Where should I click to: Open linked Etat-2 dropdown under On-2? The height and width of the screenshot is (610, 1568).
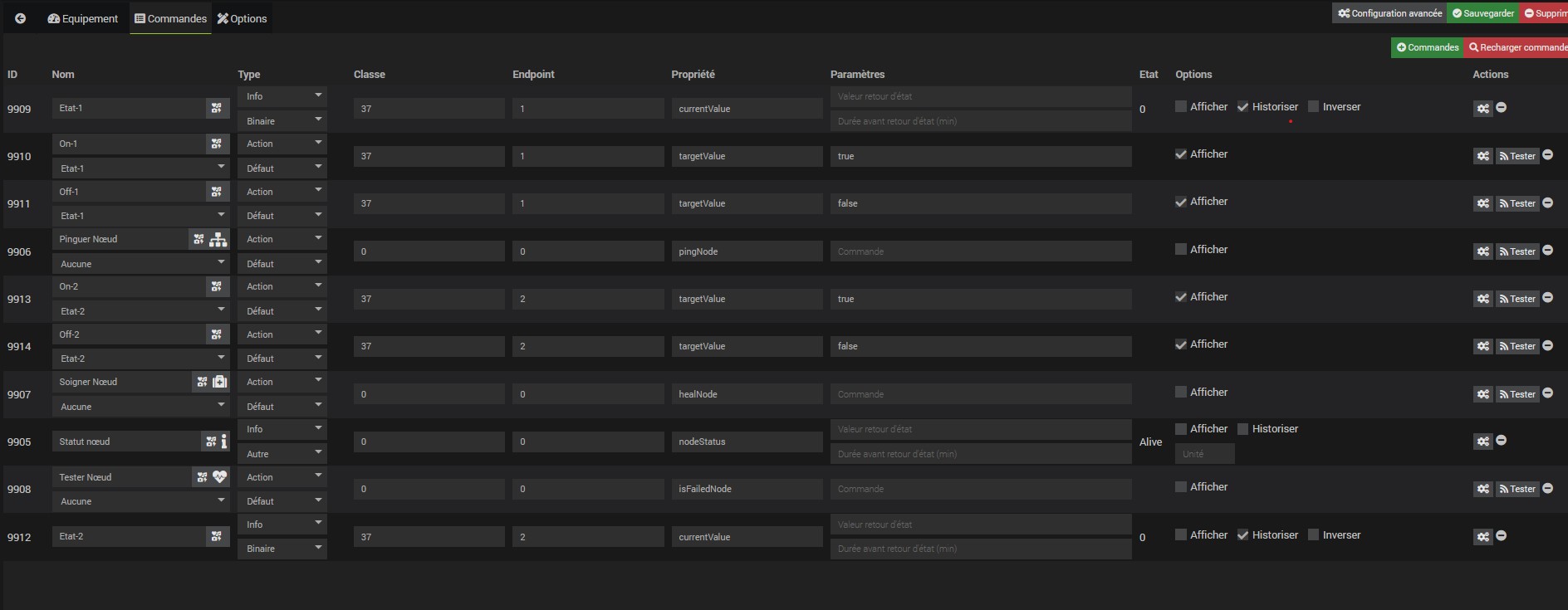point(141,311)
